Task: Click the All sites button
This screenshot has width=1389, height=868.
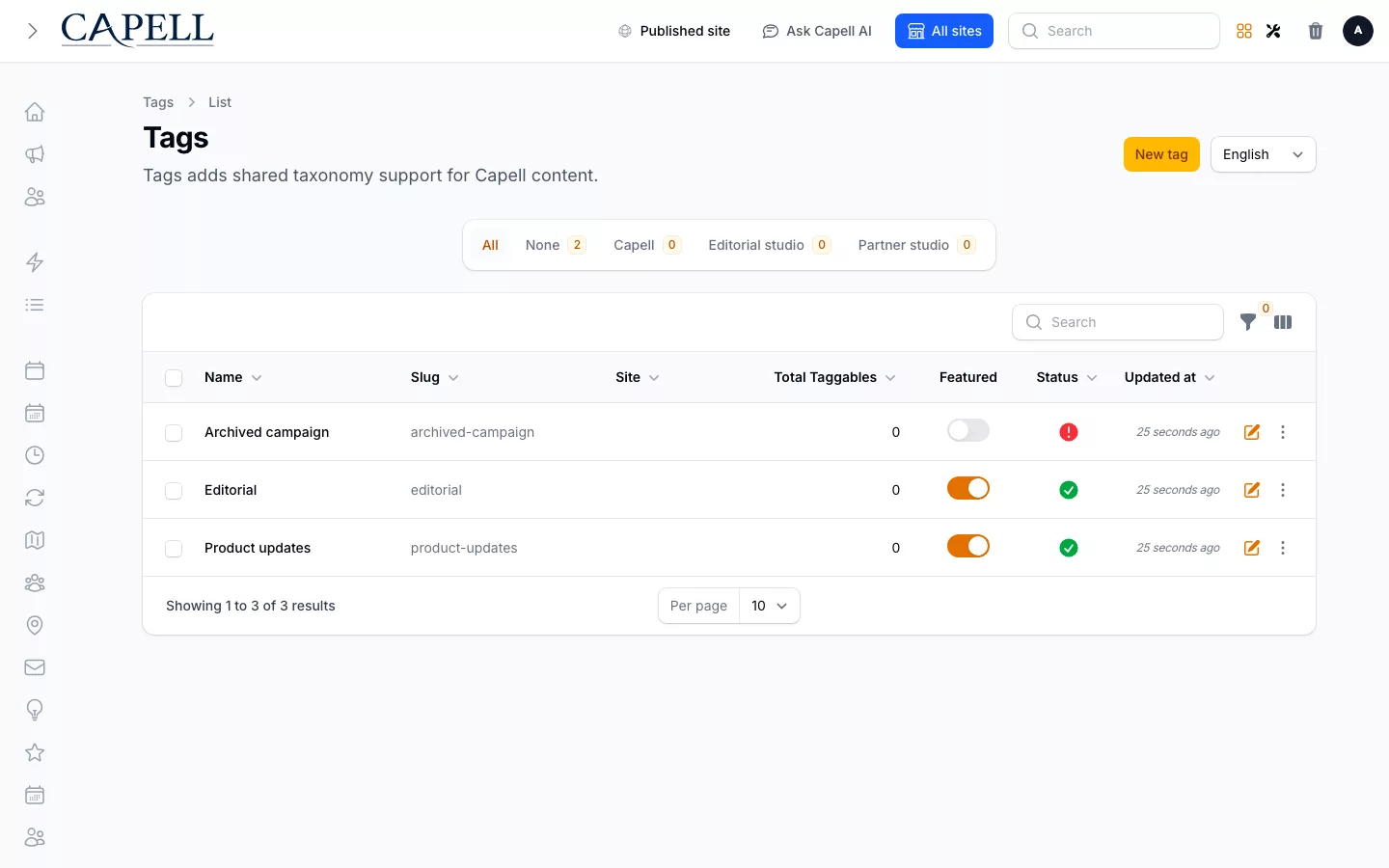Action: (944, 31)
